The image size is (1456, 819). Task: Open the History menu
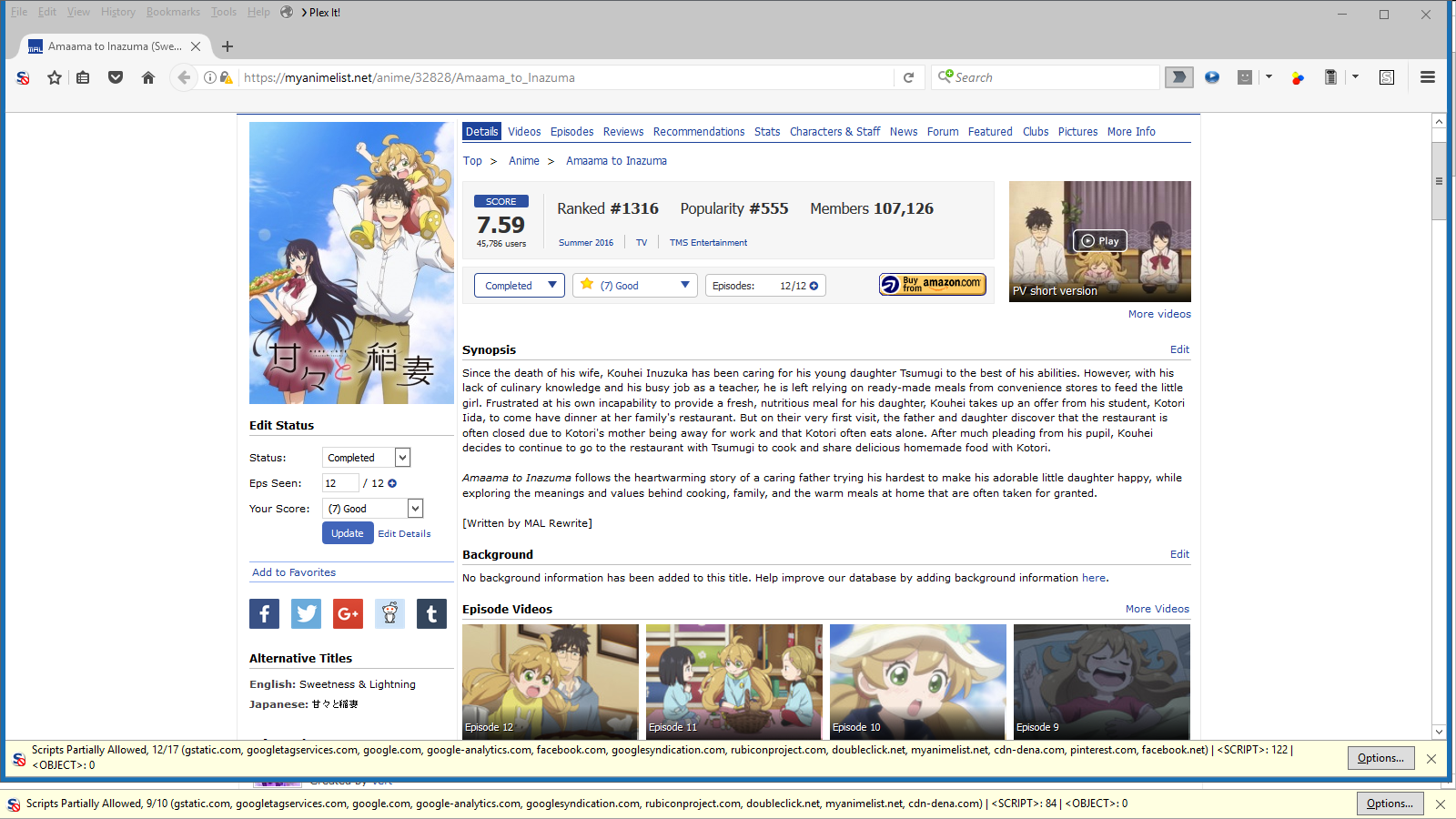click(117, 12)
